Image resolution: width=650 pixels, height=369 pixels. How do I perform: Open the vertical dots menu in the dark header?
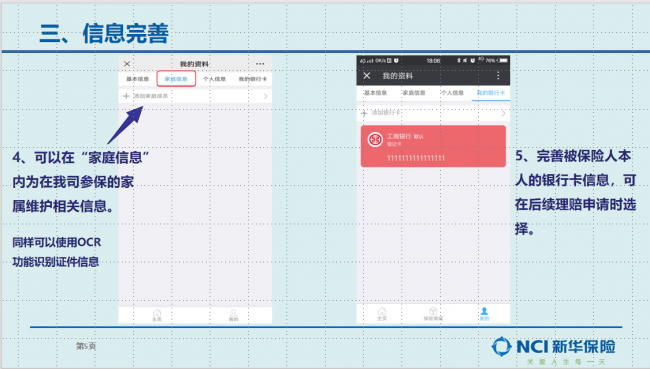click(498, 76)
